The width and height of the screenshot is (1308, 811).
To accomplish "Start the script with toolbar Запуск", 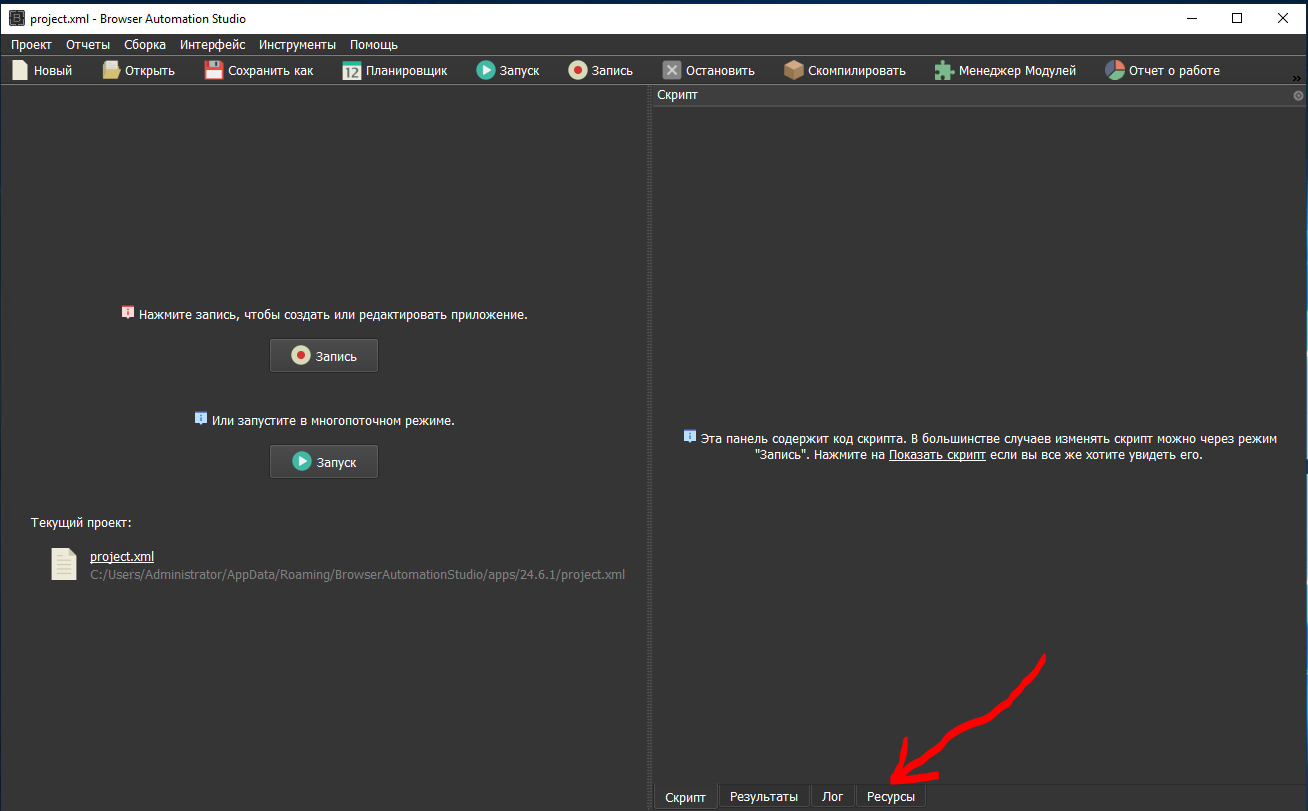I will (508, 70).
